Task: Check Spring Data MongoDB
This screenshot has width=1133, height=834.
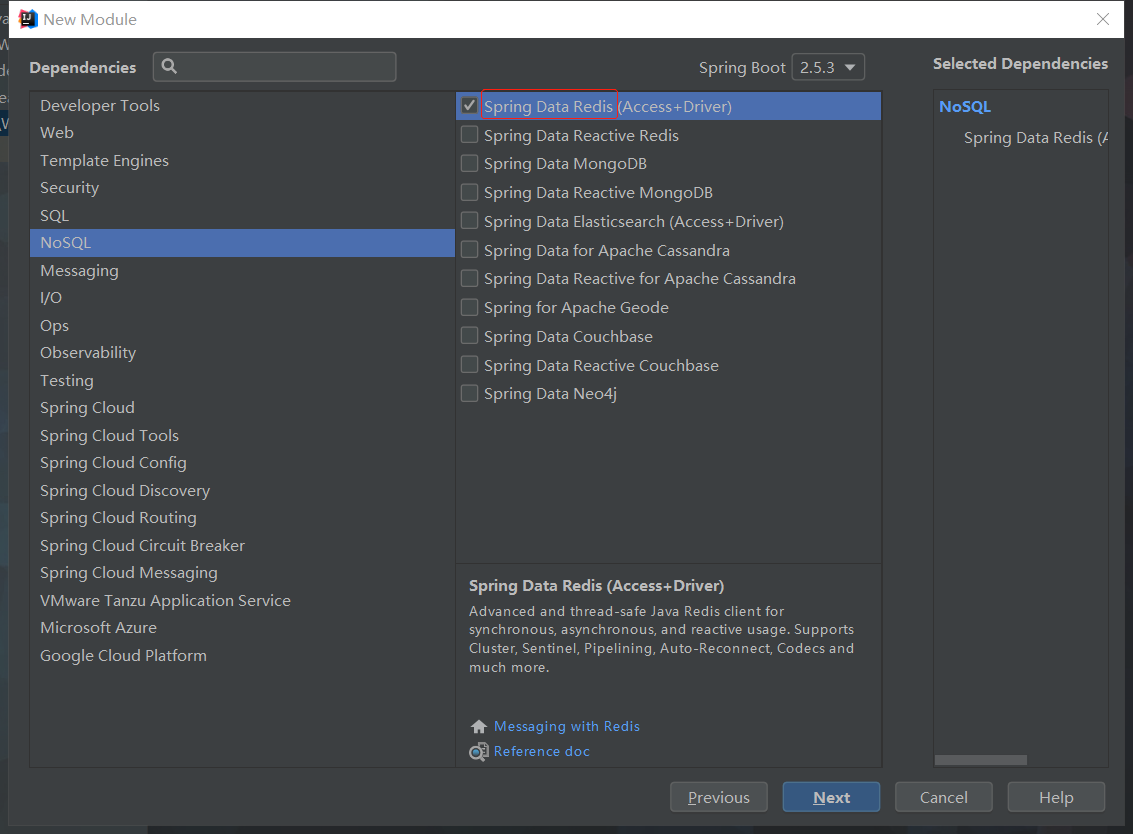Action: click(x=470, y=163)
